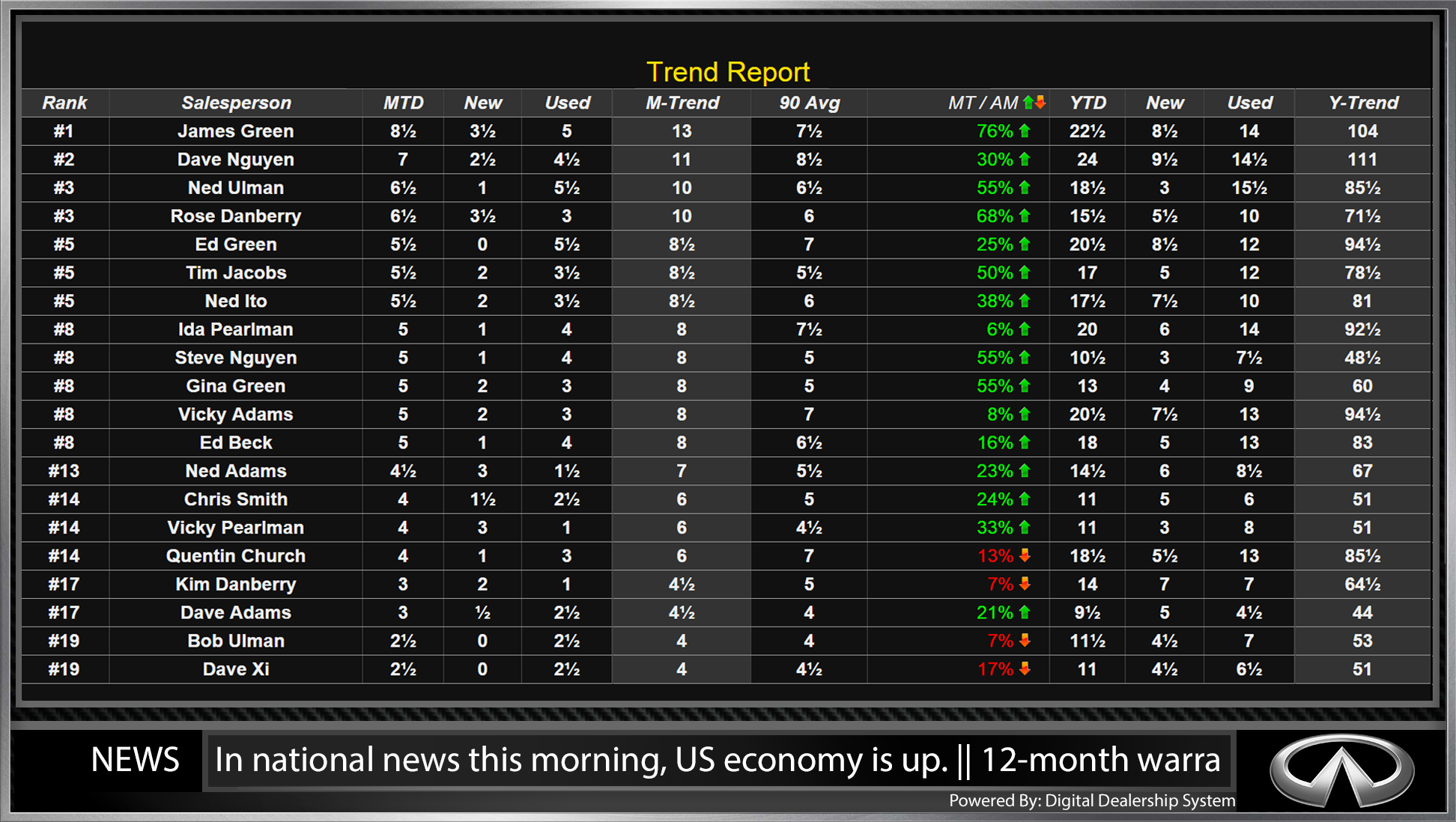
Task: Toggle sorting on the 90 Avg column header
Action: (x=807, y=103)
